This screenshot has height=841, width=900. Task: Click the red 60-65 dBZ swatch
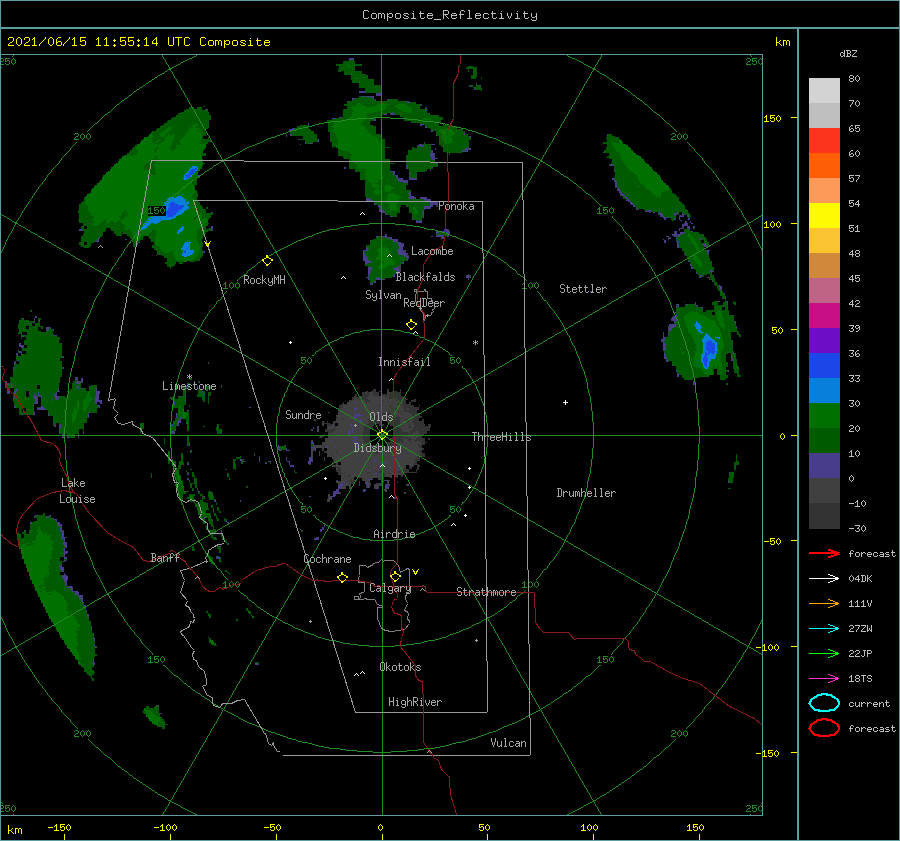click(824, 140)
